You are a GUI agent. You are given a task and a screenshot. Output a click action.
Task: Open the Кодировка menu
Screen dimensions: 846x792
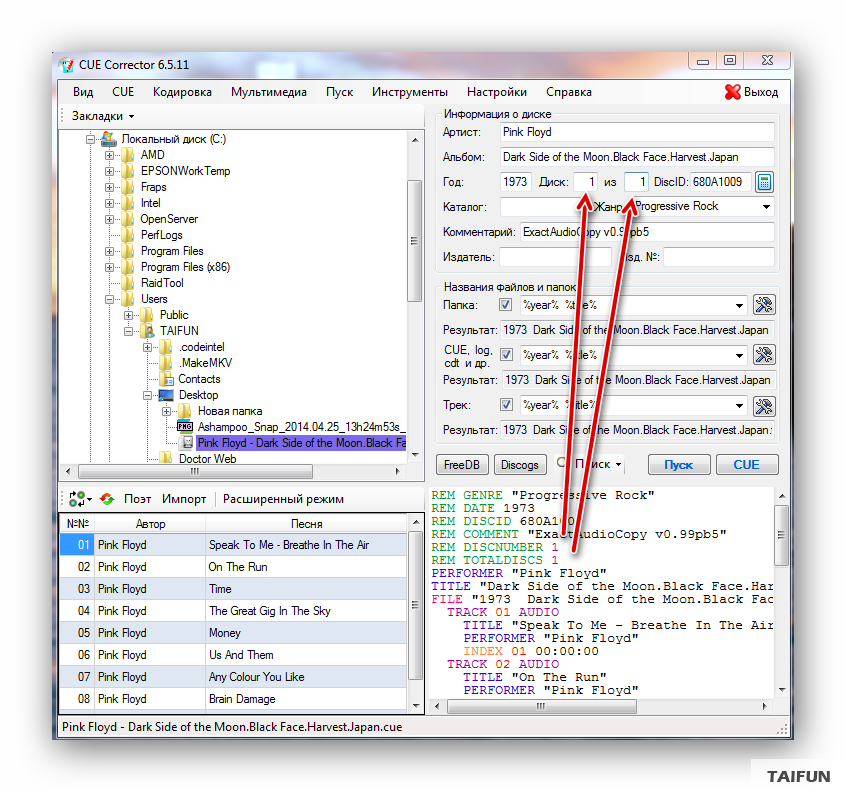point(182,92)
